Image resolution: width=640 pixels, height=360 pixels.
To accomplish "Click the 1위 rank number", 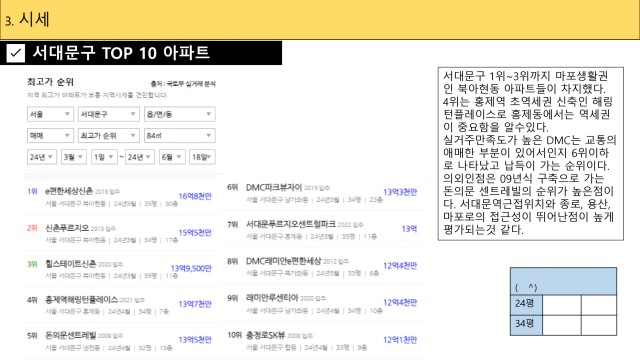I will (32, 191).
